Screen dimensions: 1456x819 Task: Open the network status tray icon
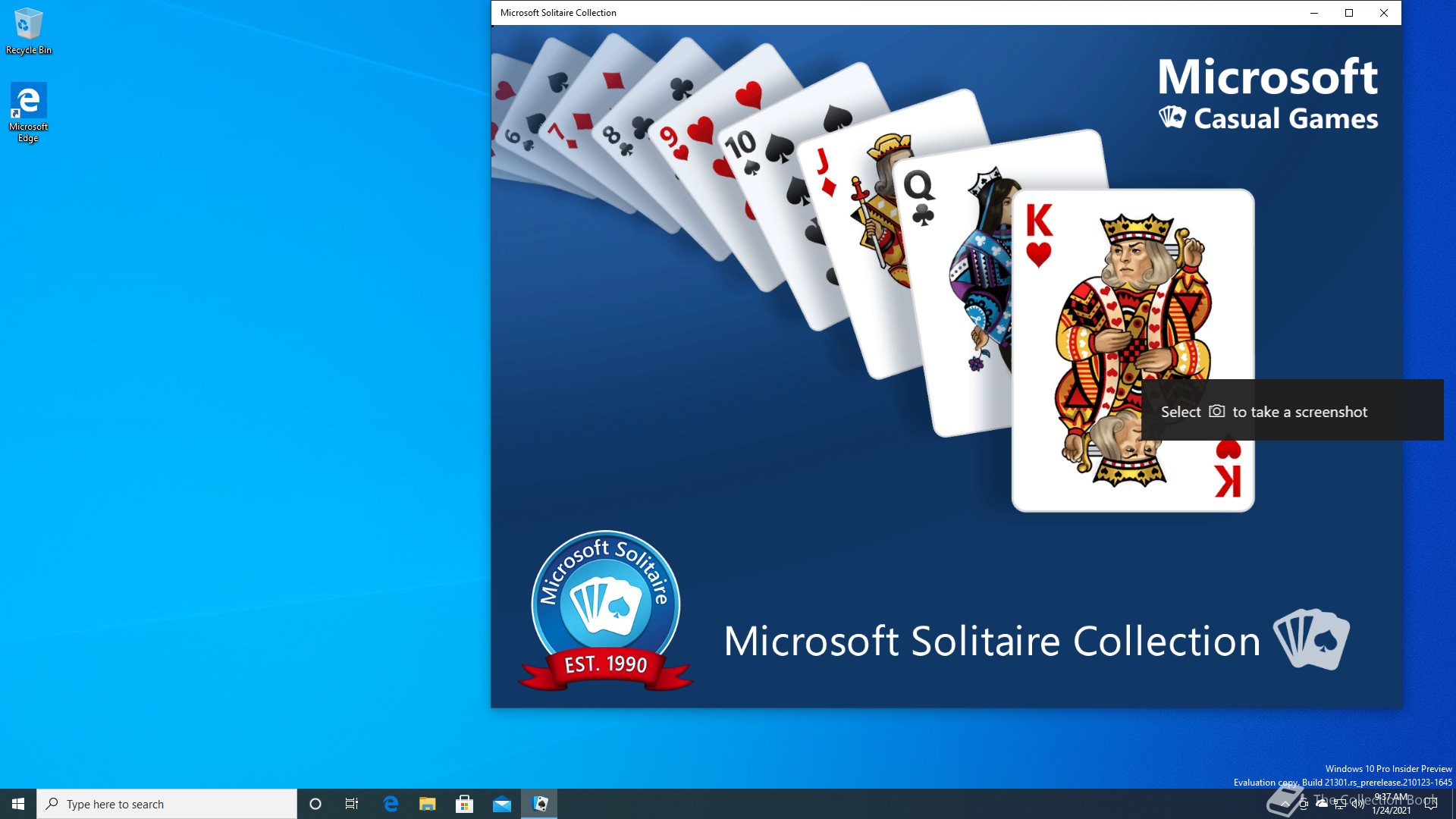click(1340, 804)
